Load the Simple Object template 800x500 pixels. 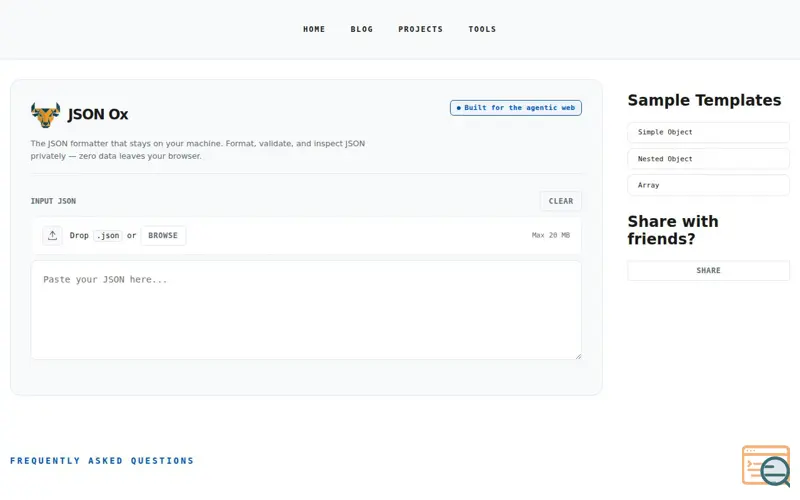coord(708,132)
